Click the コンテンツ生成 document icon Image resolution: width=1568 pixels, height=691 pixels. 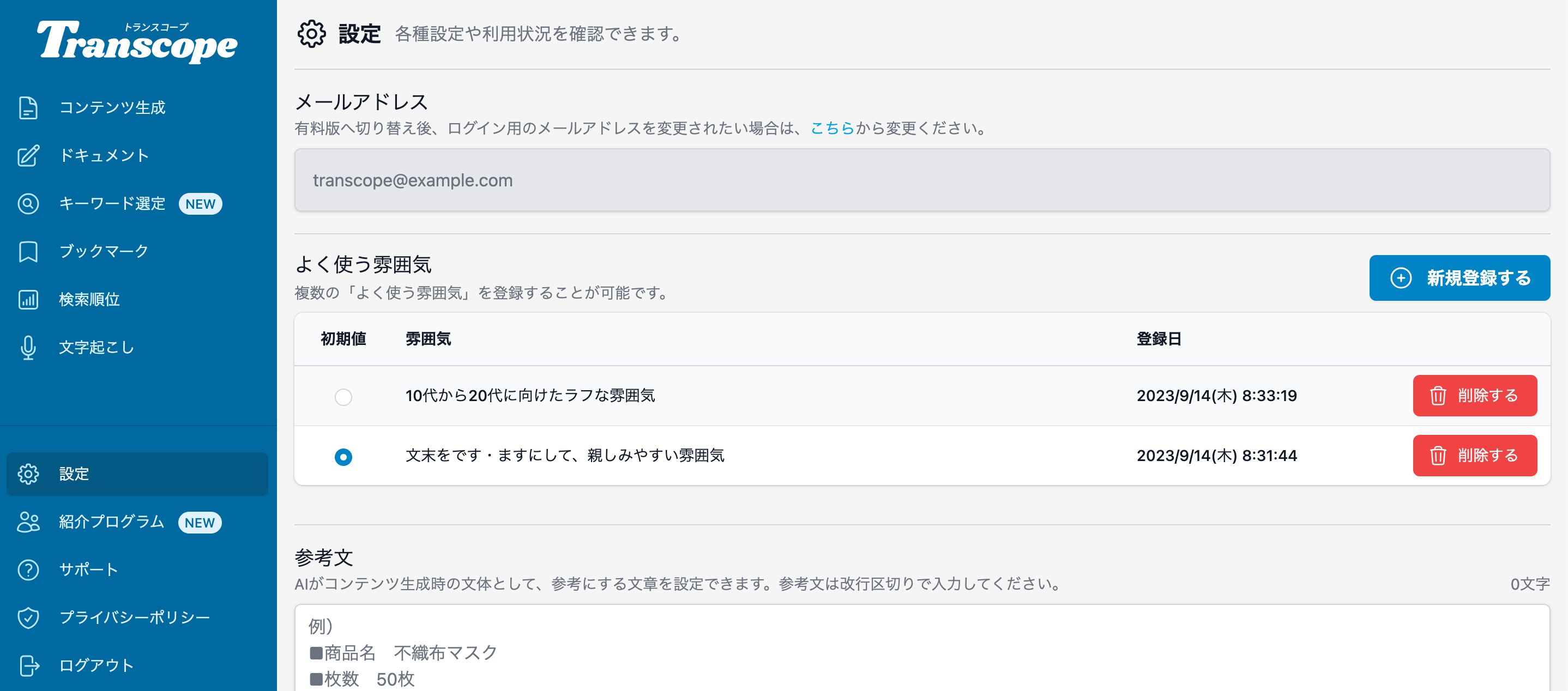28,108
